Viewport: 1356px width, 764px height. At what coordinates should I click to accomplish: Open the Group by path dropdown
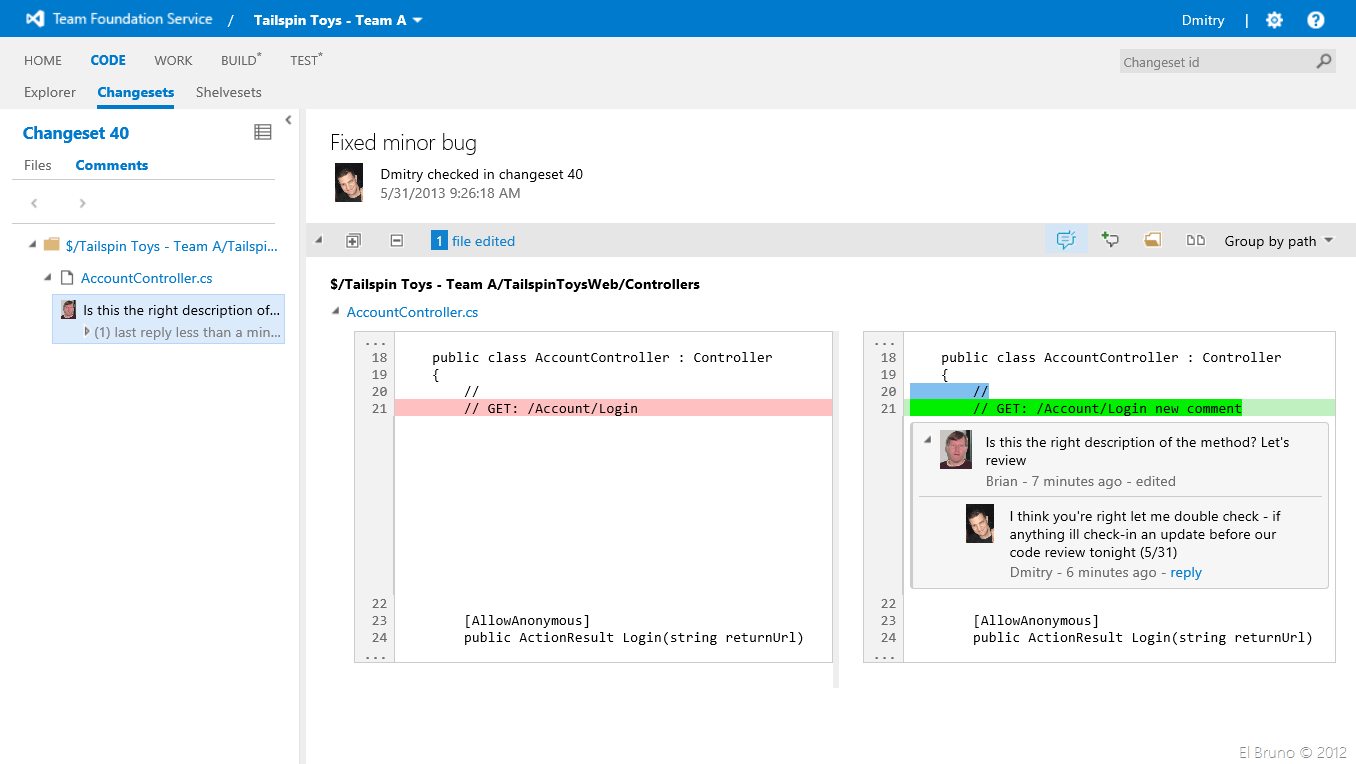pyautogui.click(x=1279, y=241)
